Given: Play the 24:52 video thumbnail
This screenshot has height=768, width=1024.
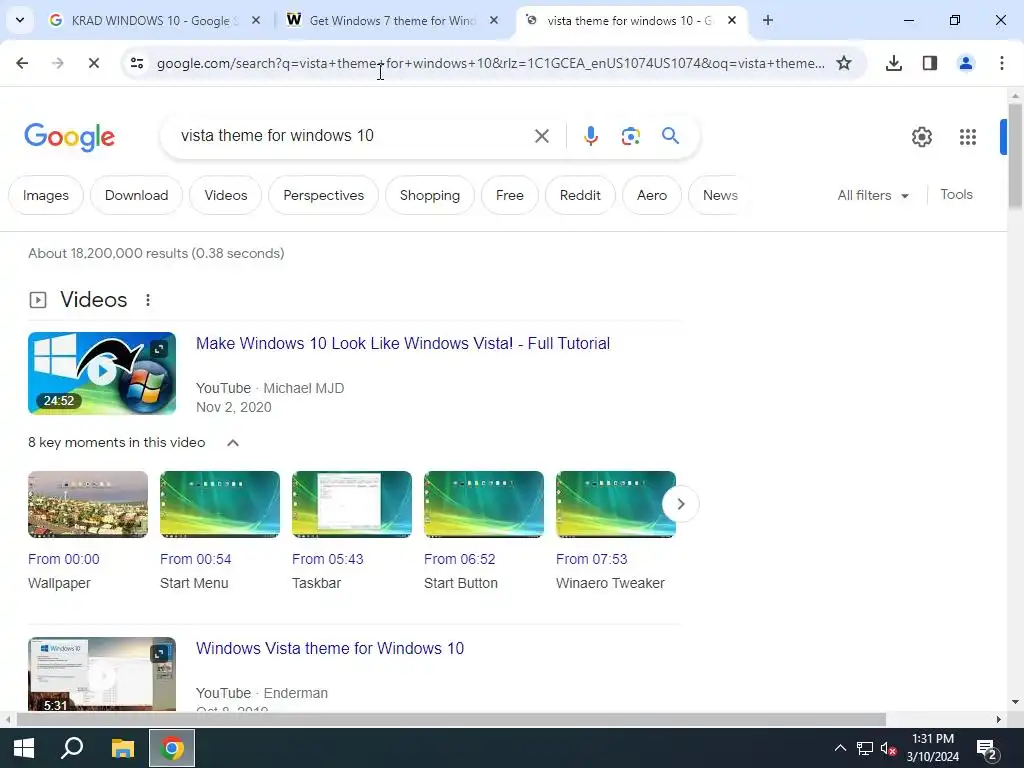Looking at the screenshot, I should pyautogui.click(x=102, y=373).
